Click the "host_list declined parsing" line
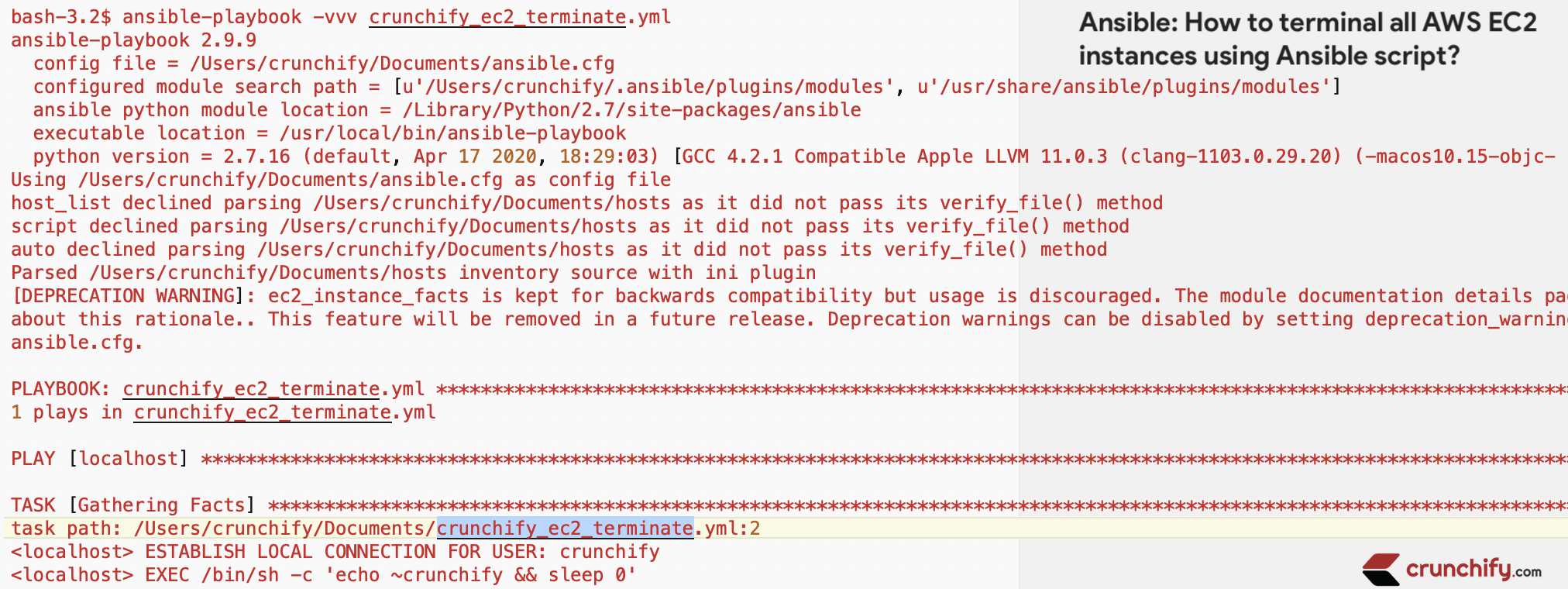Image resolution: width=1568 pixels, height=589 pixels. [x=586, y=203]
